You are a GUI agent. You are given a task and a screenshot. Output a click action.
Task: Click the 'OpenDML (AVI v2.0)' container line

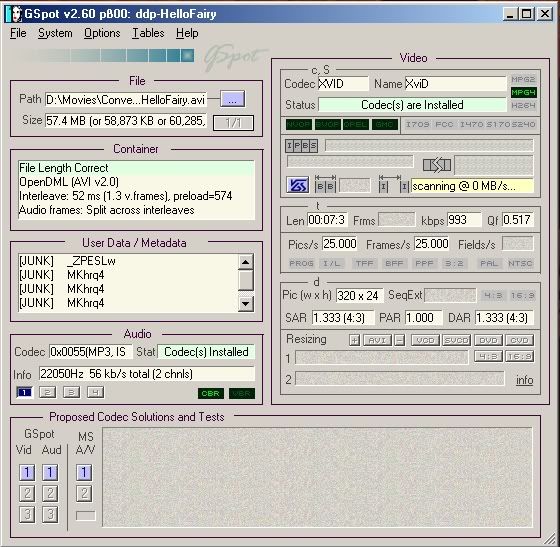click(x=69, y=182)
